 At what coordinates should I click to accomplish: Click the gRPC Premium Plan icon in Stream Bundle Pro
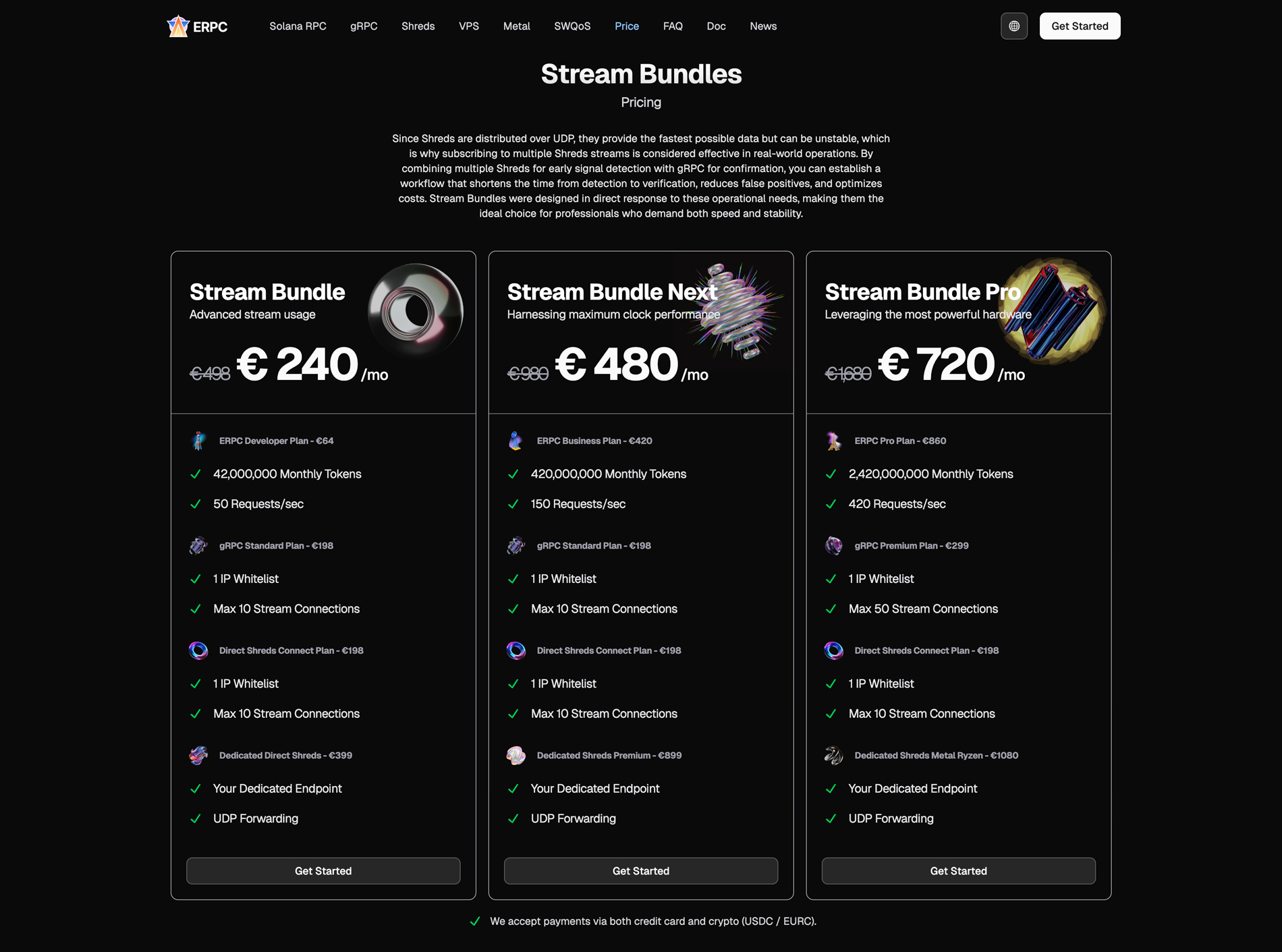pyautogui.click(x=834, y=545)
